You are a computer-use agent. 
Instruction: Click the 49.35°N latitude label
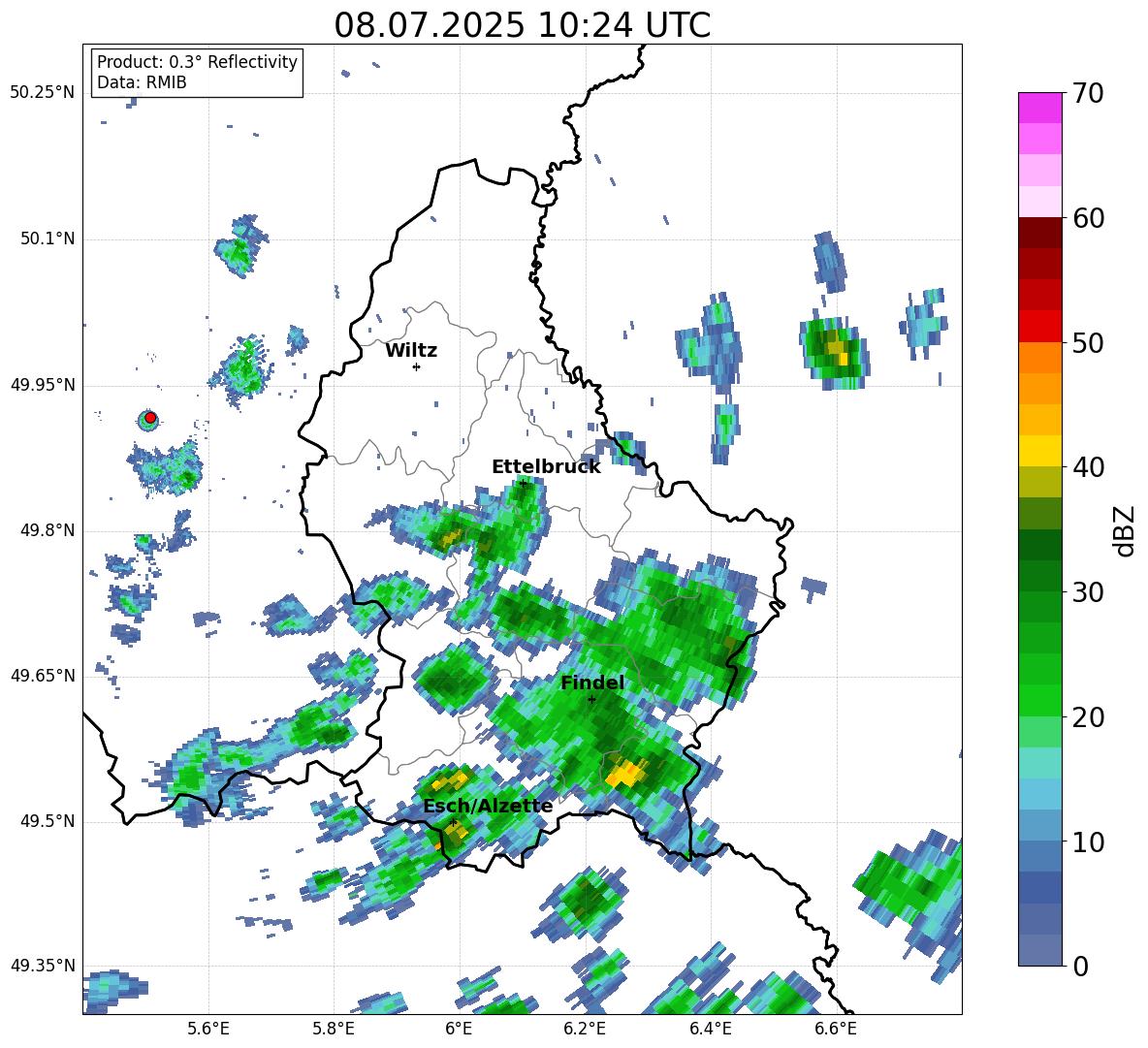42,966
